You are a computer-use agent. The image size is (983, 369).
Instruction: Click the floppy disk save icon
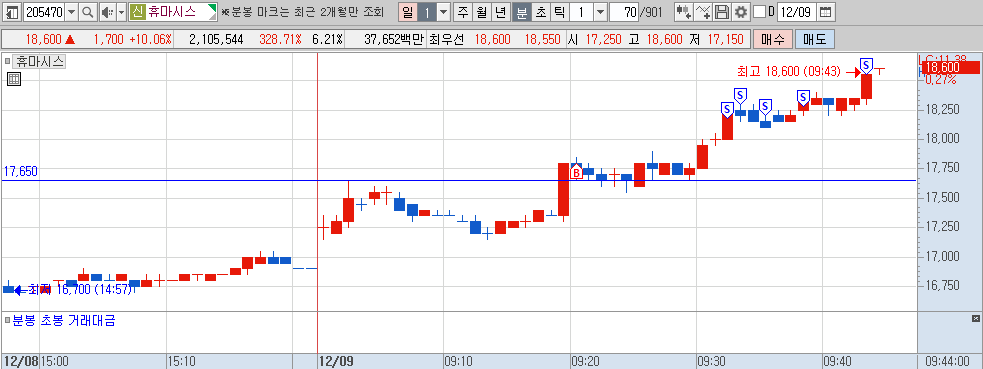pyautogui.click(x=722, y=12)
